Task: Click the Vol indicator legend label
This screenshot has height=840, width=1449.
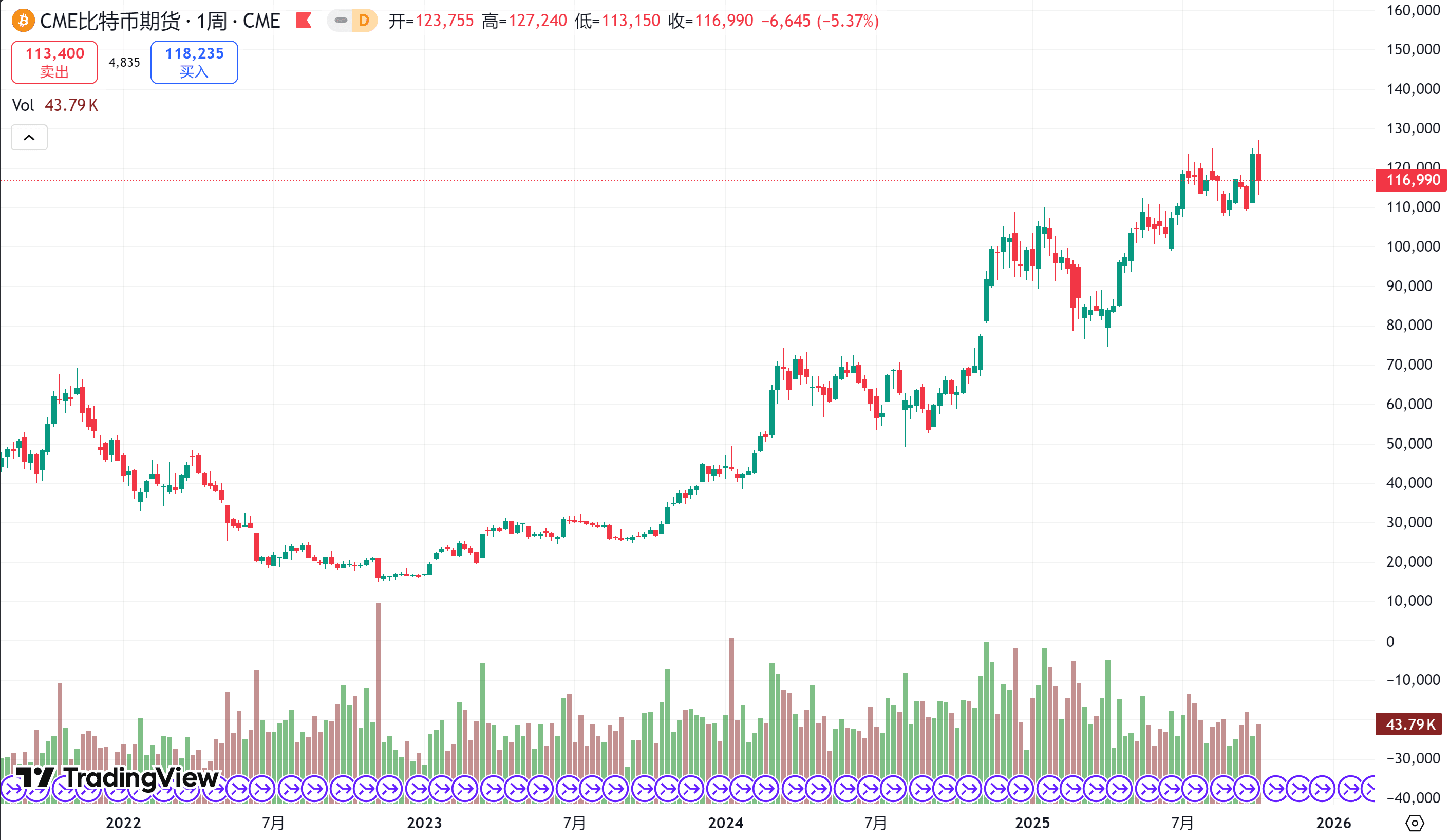Action: tap(23, 105)
